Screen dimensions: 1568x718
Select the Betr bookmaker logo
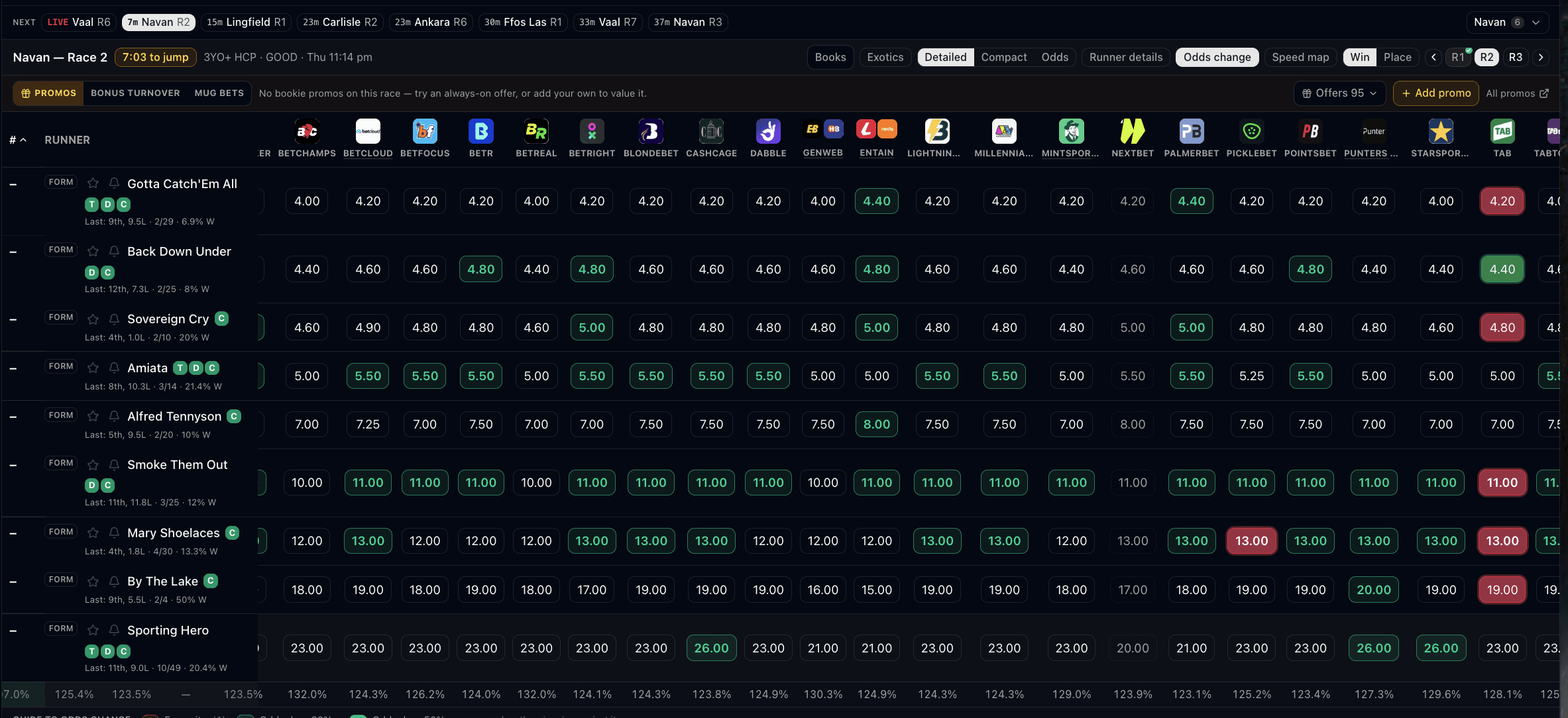pyautogui.click(x=481, y=131)
